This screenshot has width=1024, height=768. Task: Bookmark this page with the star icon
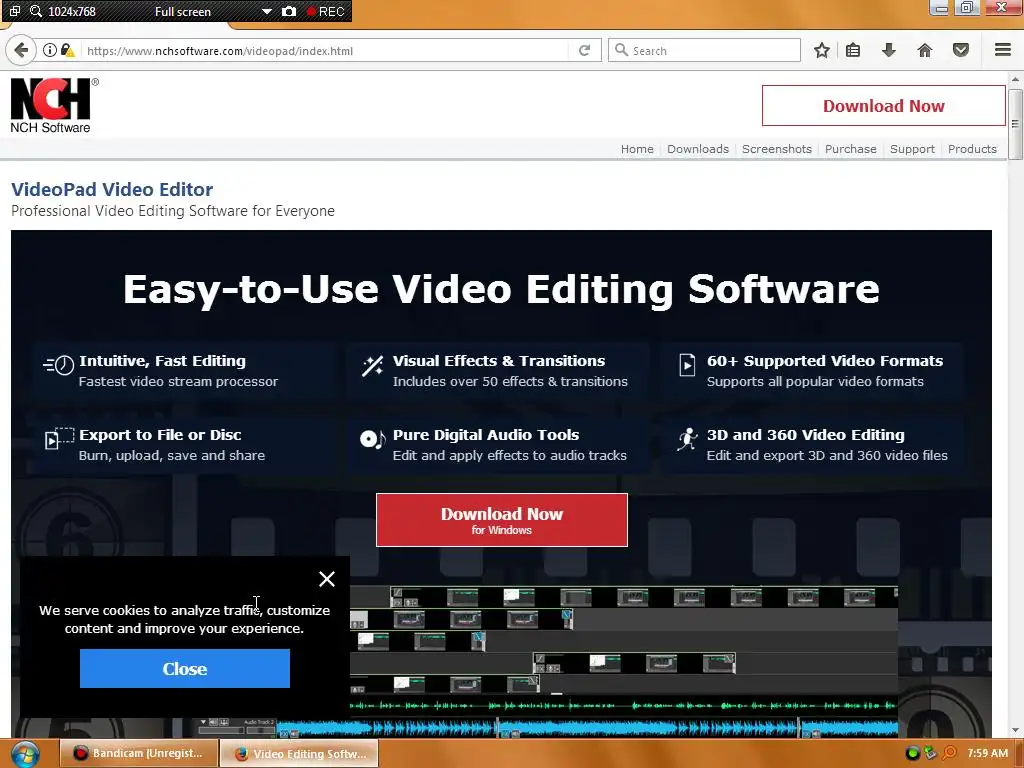point(822,50)
